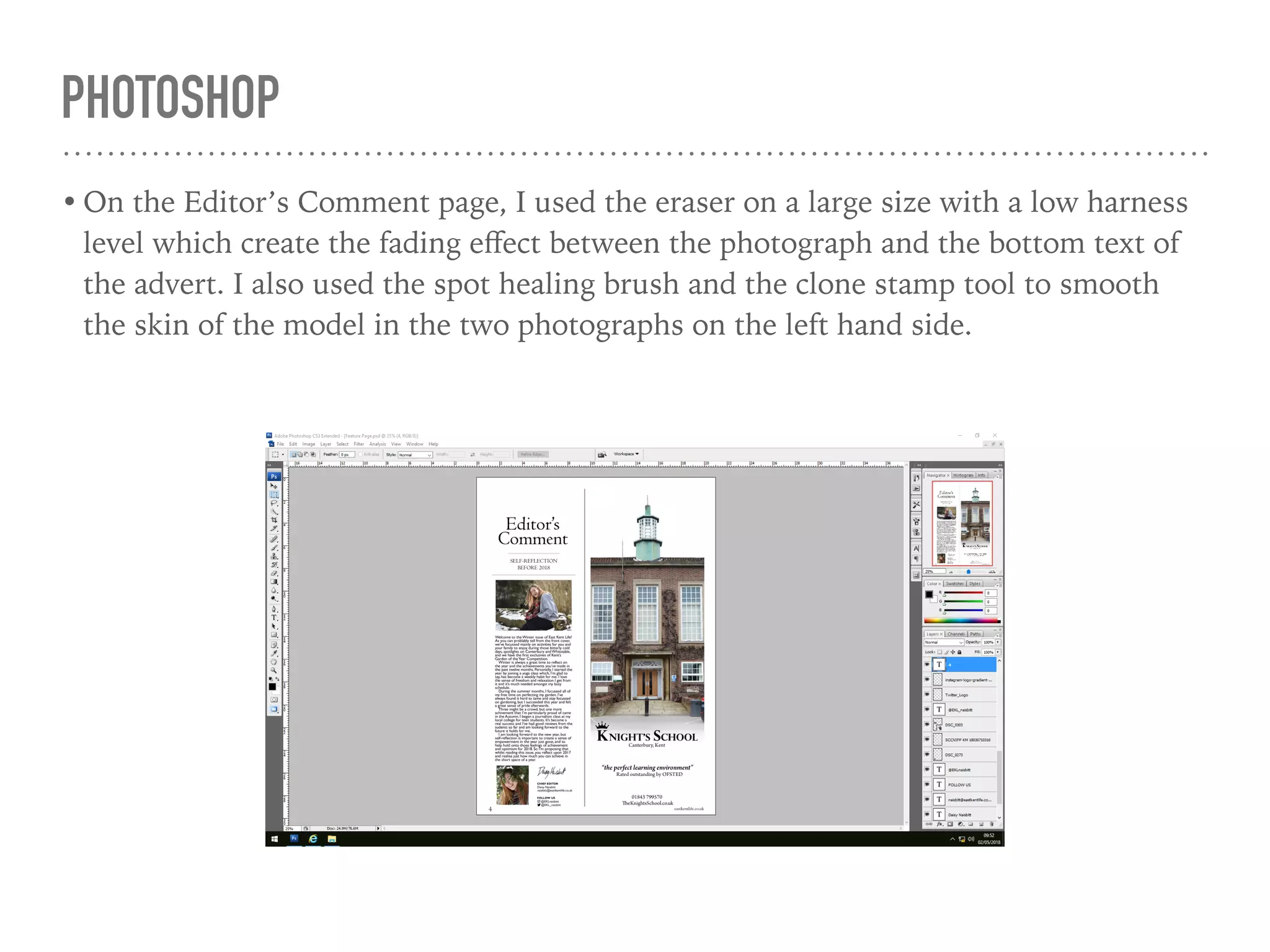Select the Magic Wand tool
Screen dimensions: 1270x952
[x=273, y=511]
